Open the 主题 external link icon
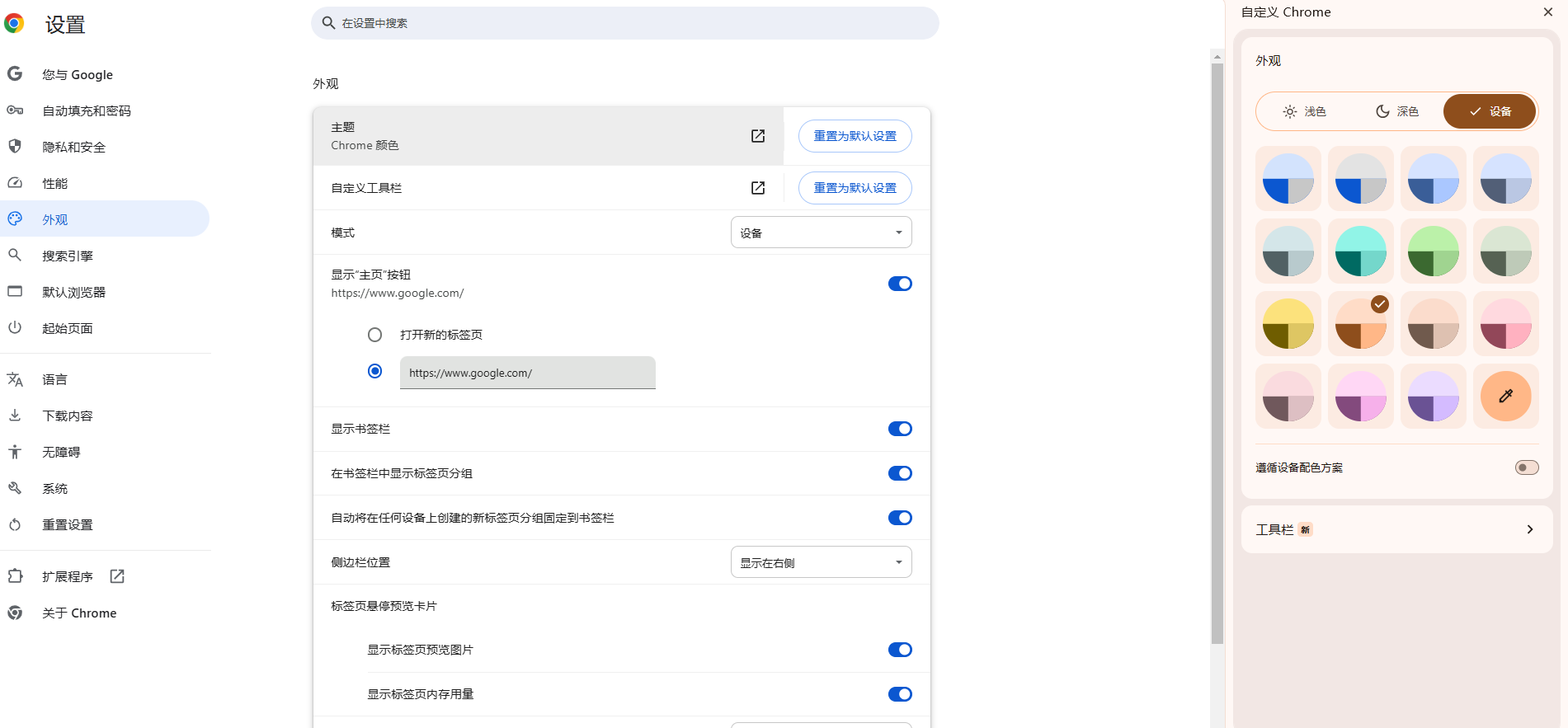Image resolution: width=1568 pixels, height=728 pixels. [758, 136]
